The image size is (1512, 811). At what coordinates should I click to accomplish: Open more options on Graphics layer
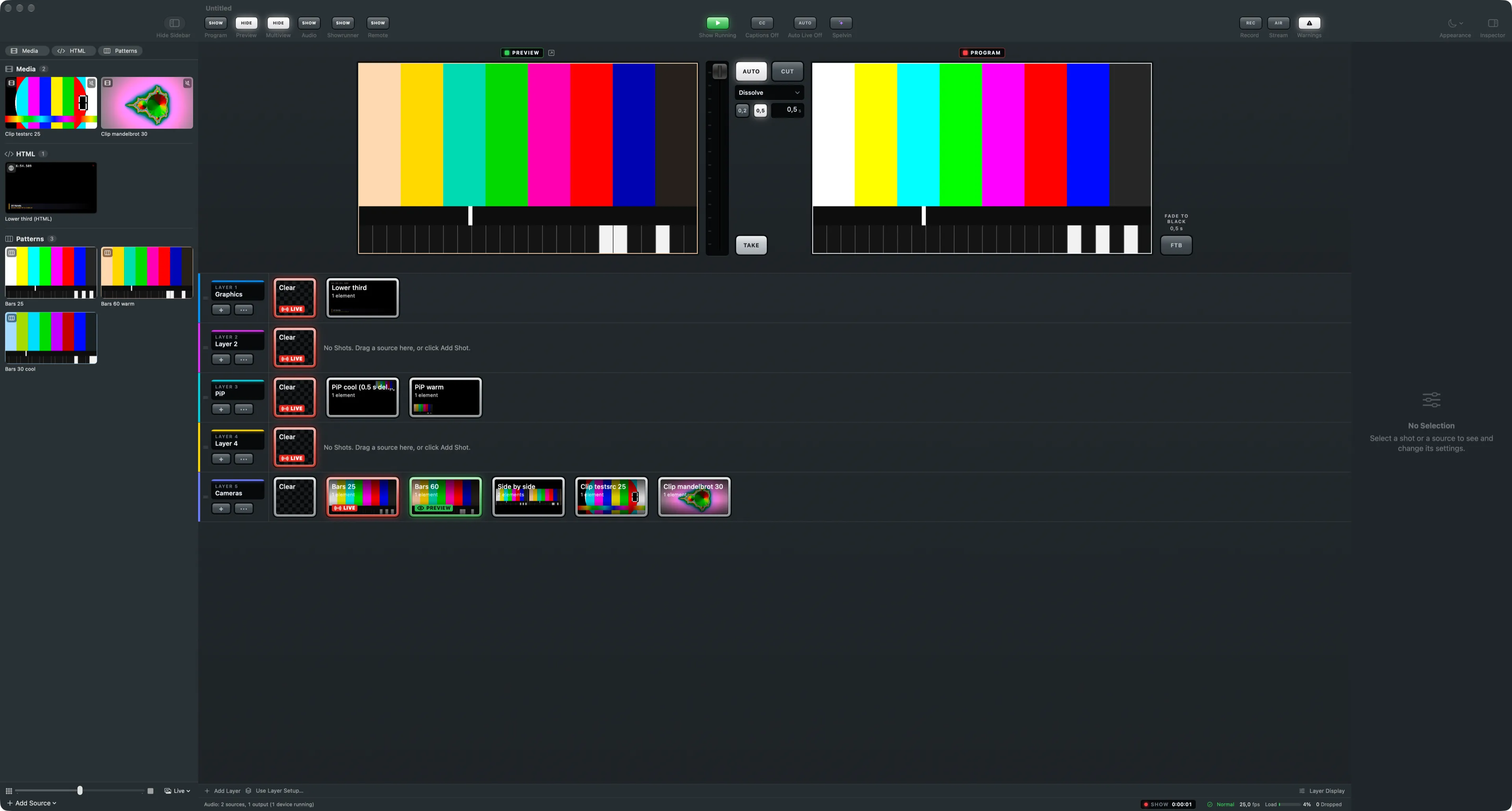244,310
